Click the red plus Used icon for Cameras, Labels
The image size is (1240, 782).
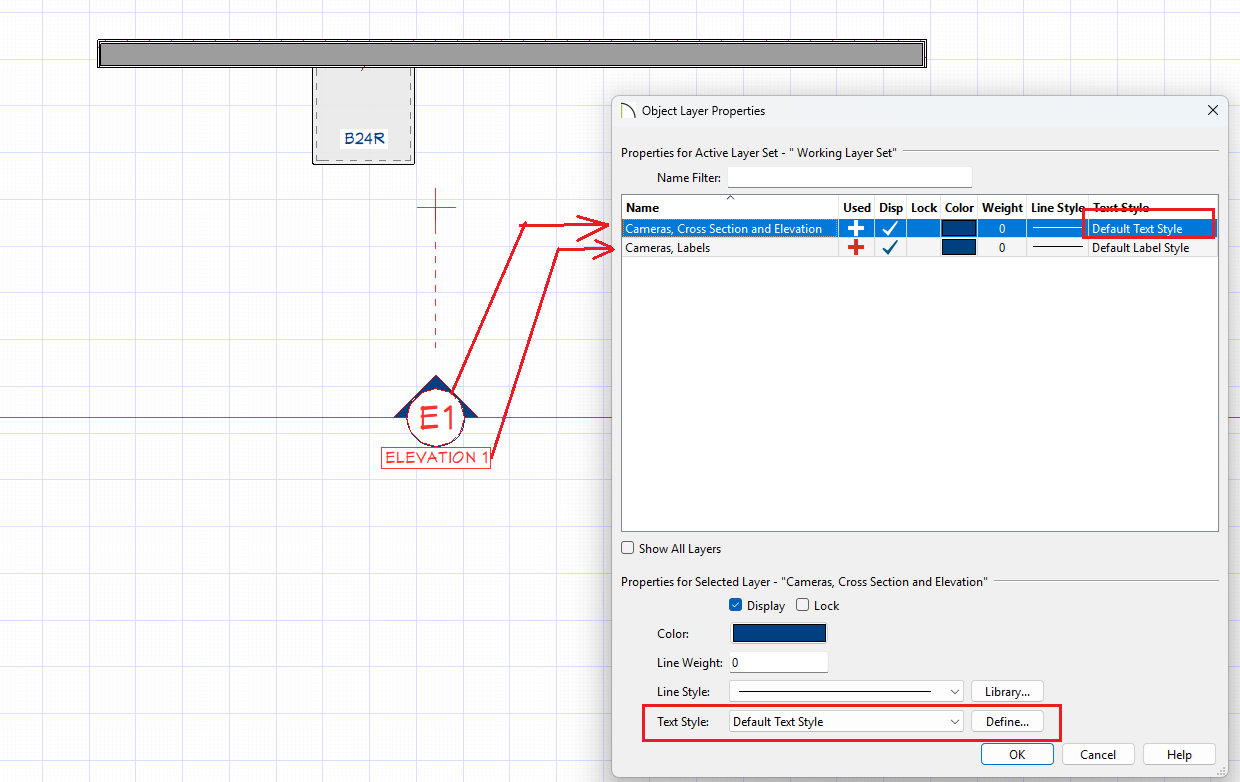tap(856, 248)
